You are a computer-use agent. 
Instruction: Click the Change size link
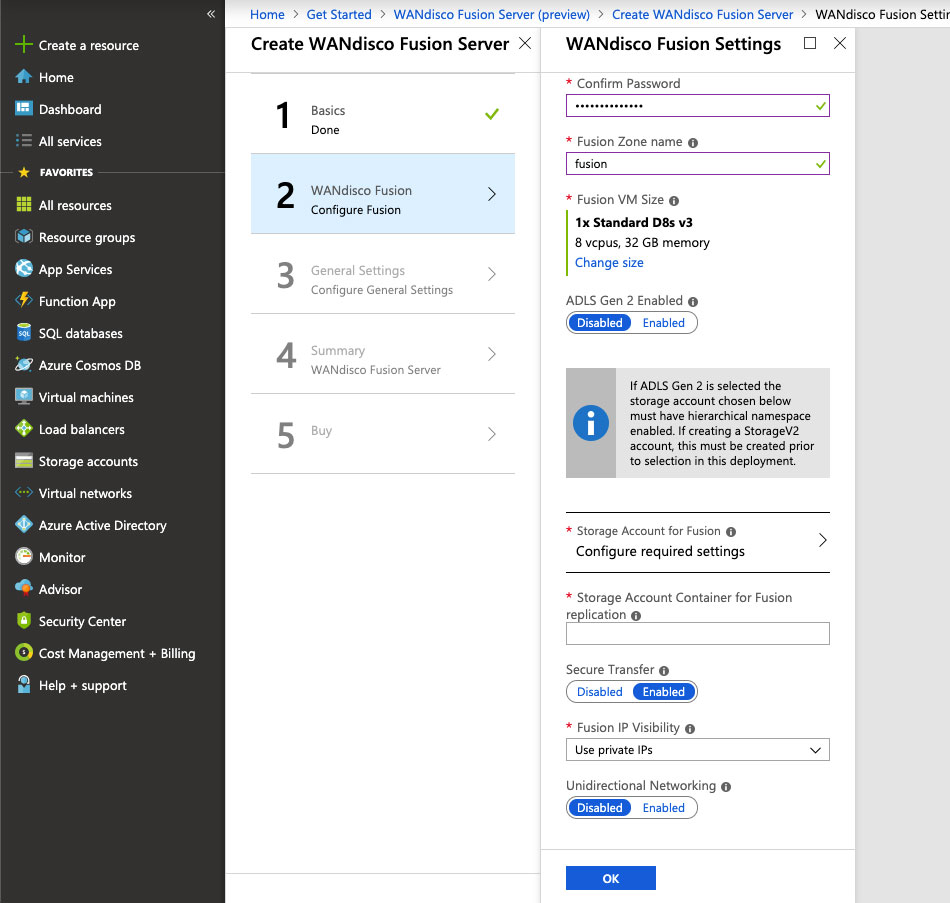(x=609, y=262)
